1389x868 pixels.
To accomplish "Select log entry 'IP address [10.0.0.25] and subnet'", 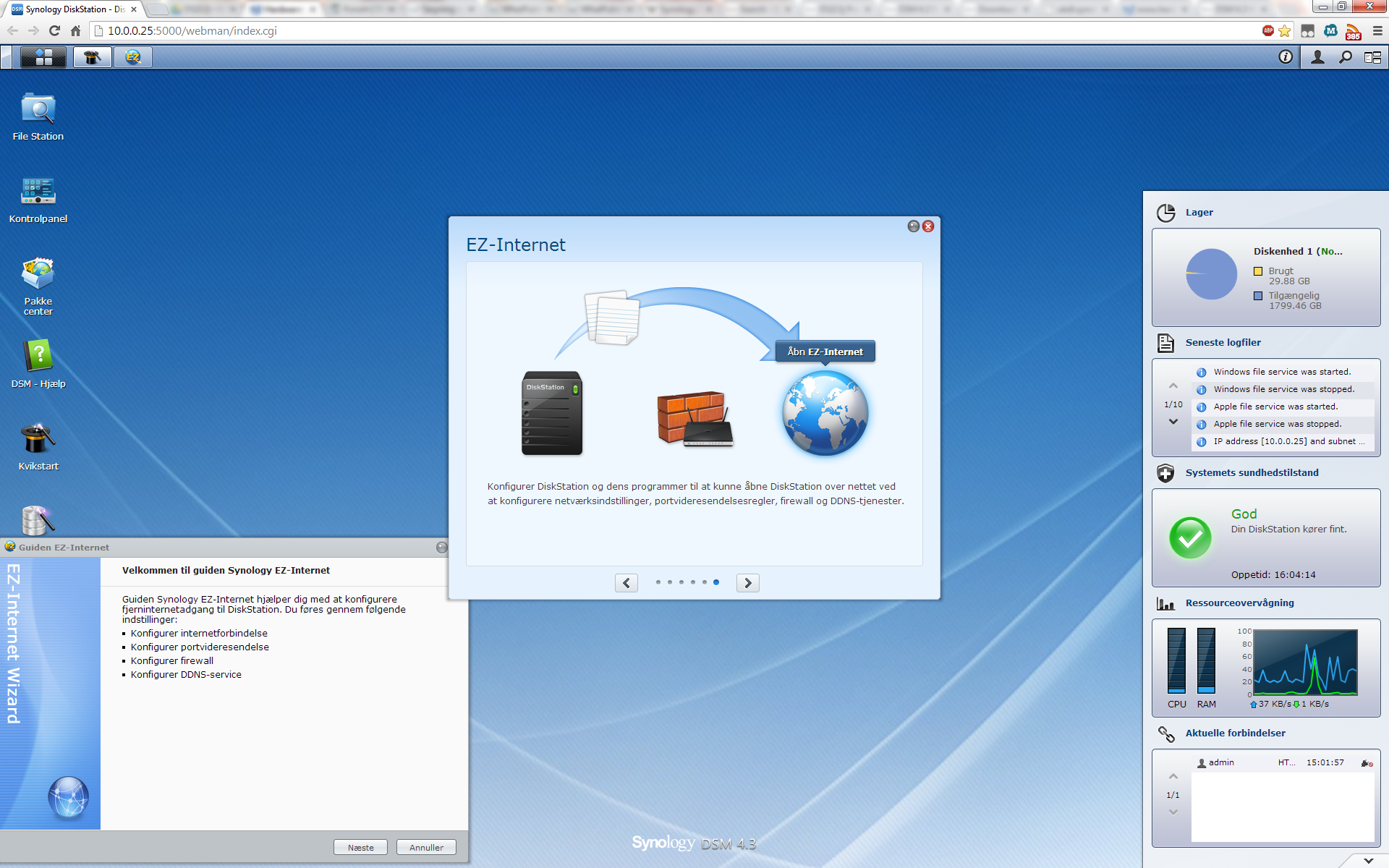I will [1283, 441].
